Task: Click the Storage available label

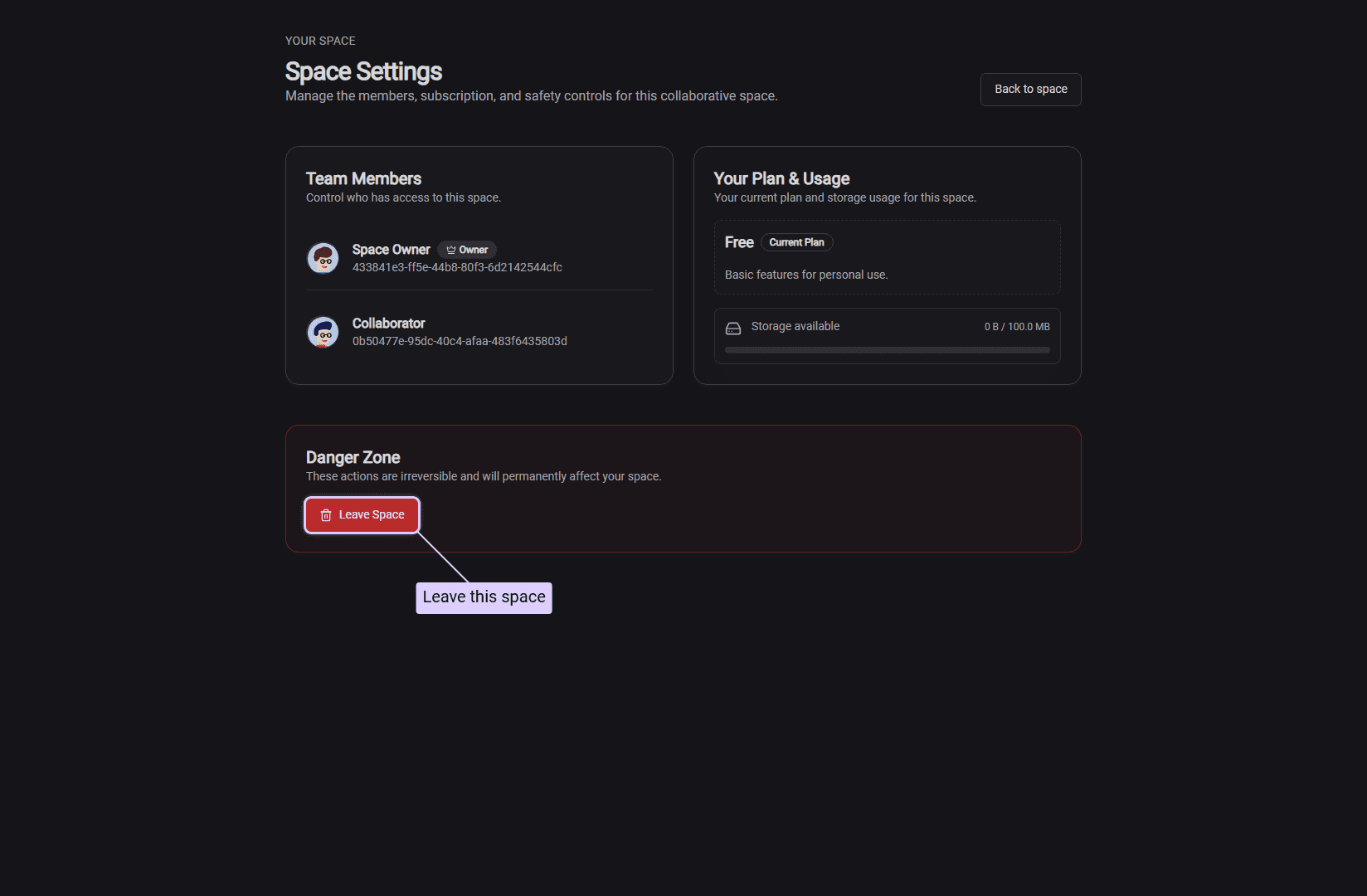Action: pos(795,326)
